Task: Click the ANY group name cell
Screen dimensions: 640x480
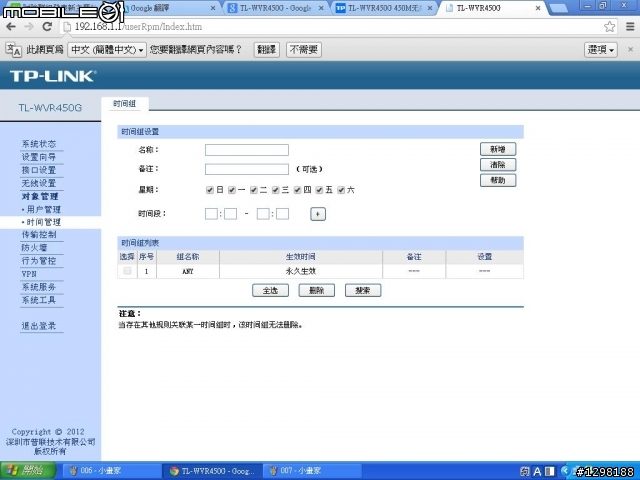Action: [x=188, y=271]
